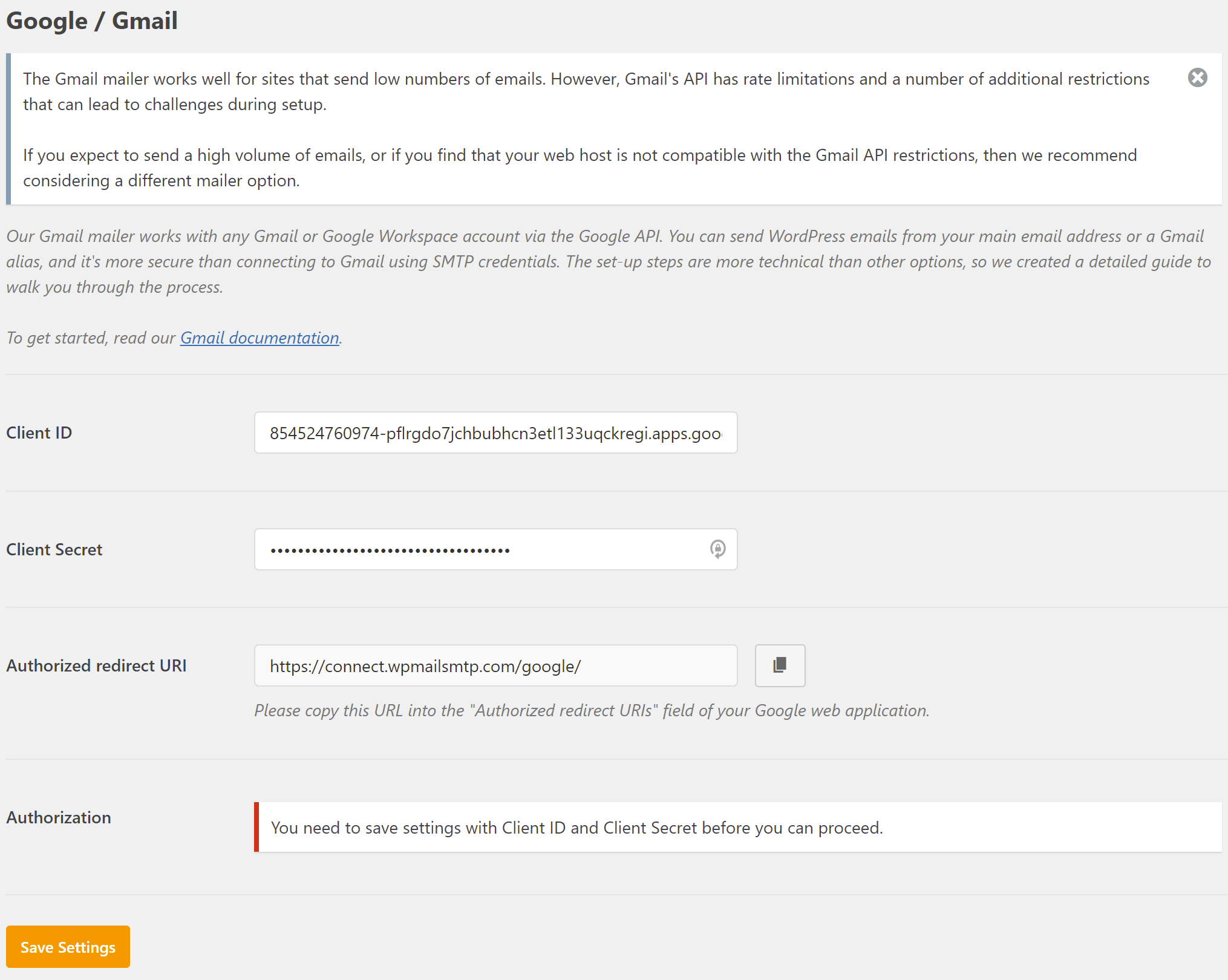Click the notice paragraph recommending a different mailer
Screen dimensions: 1228x980
(580, 168)
